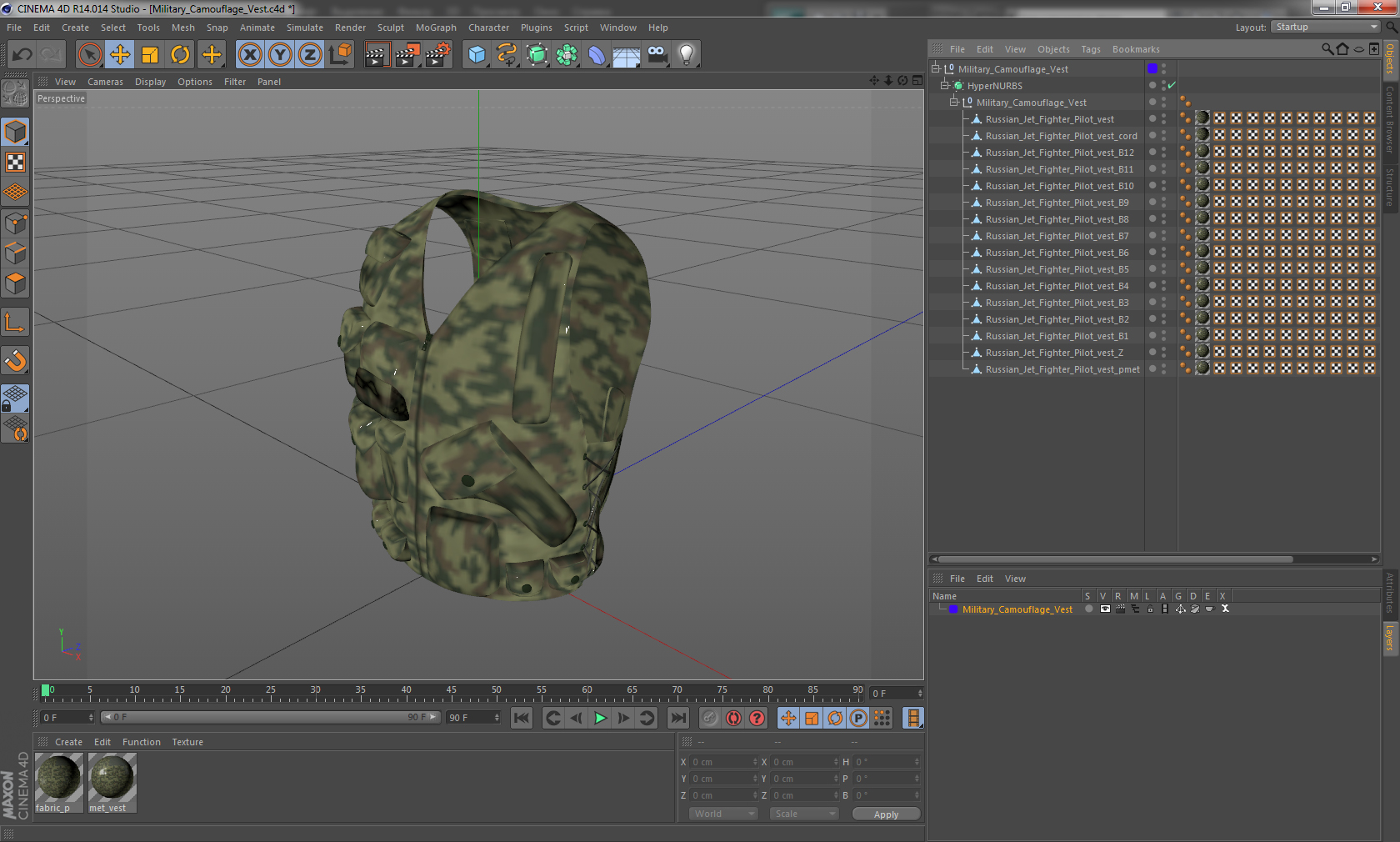The width and height of the screenshot is (1400, 842).
Task: Toggle layer lock icon for Military_Camouflage_Vest
Action: [x=1150, y=609]
